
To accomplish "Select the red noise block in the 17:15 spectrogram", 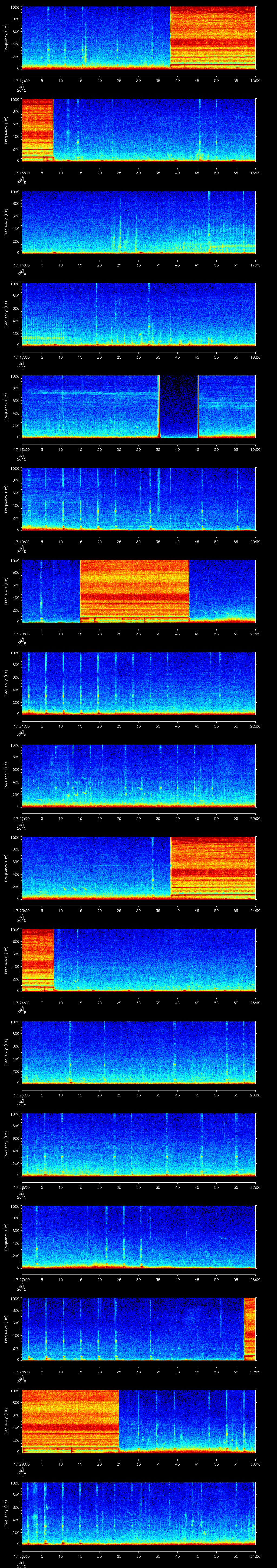I will tap(37, 129).
